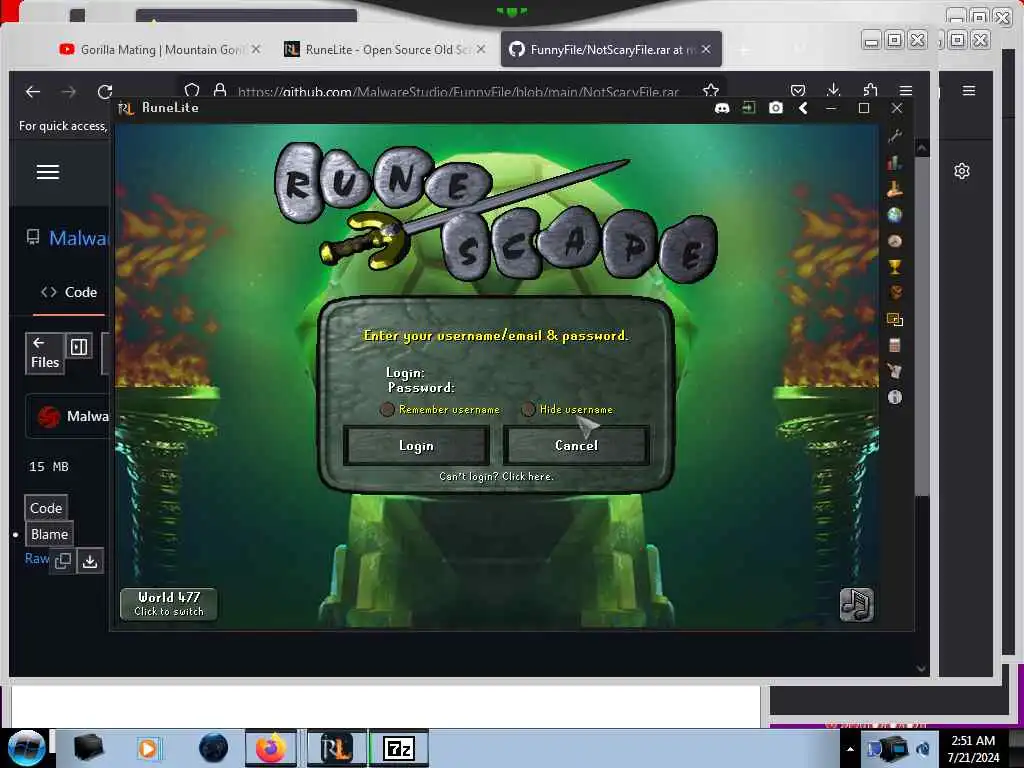Viewport: 1024px width, 768px height.
Task: Click the Firefox address bar URL
Action: coord(457,92)
